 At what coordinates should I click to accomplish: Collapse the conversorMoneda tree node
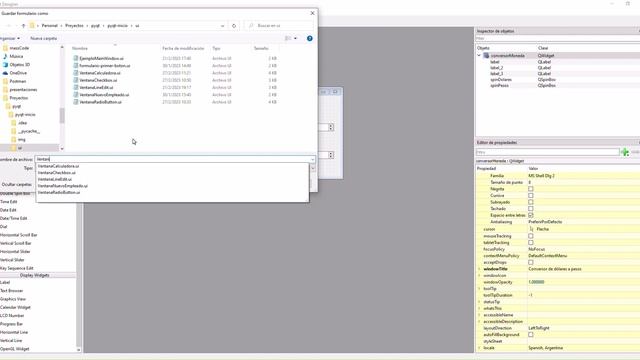[479, 56]
